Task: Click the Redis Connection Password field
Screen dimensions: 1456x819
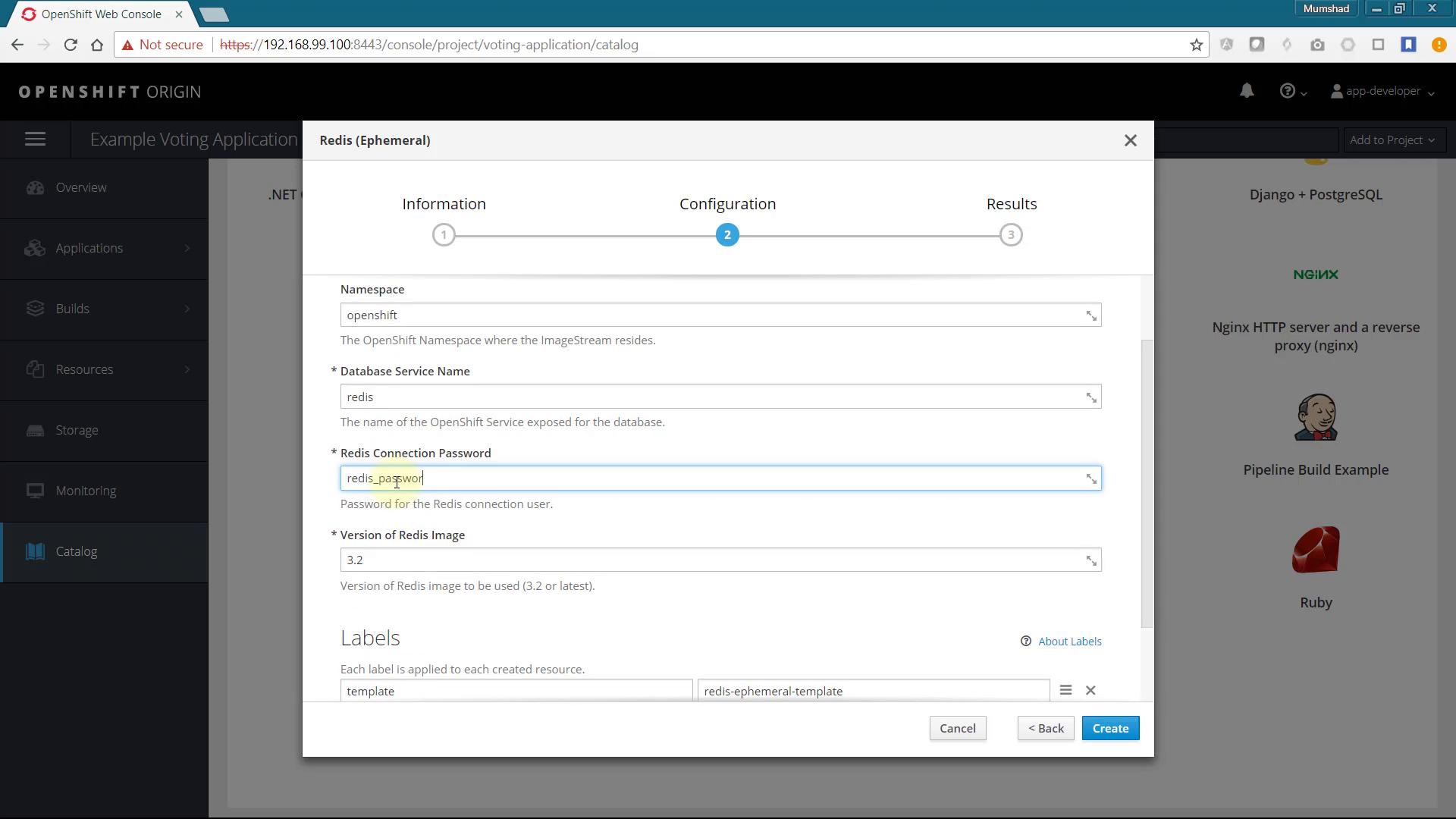Action: click(720, 479)
